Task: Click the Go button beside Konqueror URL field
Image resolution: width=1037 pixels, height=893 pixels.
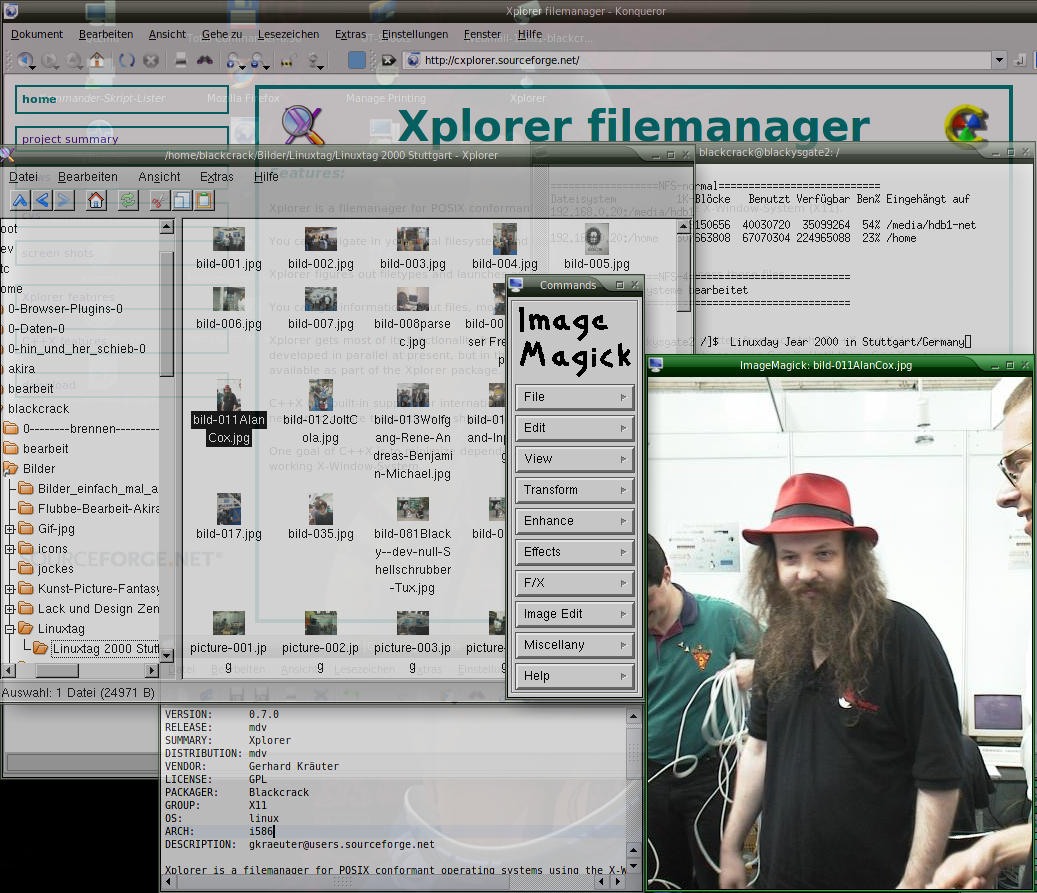Action: click(1020, 60)
